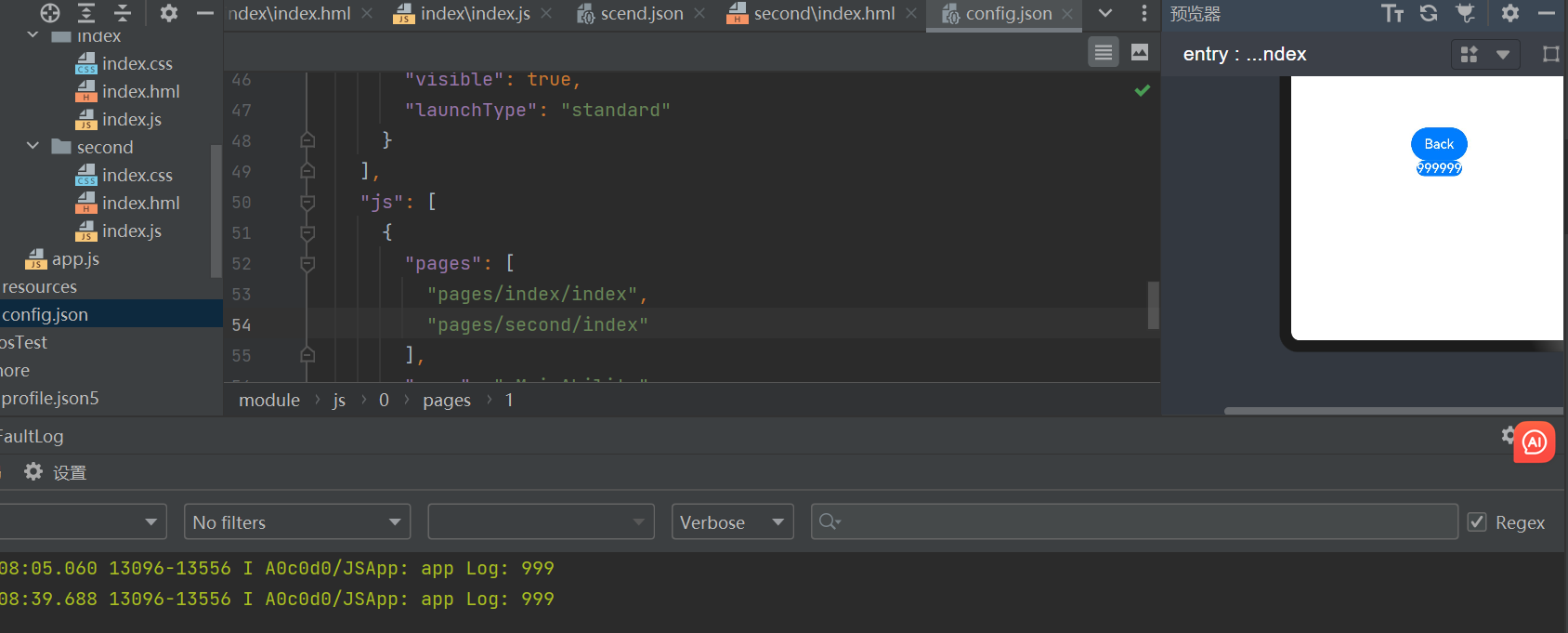The height and width of the screenshot is (633, 1568).
Task: Click the Back button in preview
Action: tap(1439, 144)
